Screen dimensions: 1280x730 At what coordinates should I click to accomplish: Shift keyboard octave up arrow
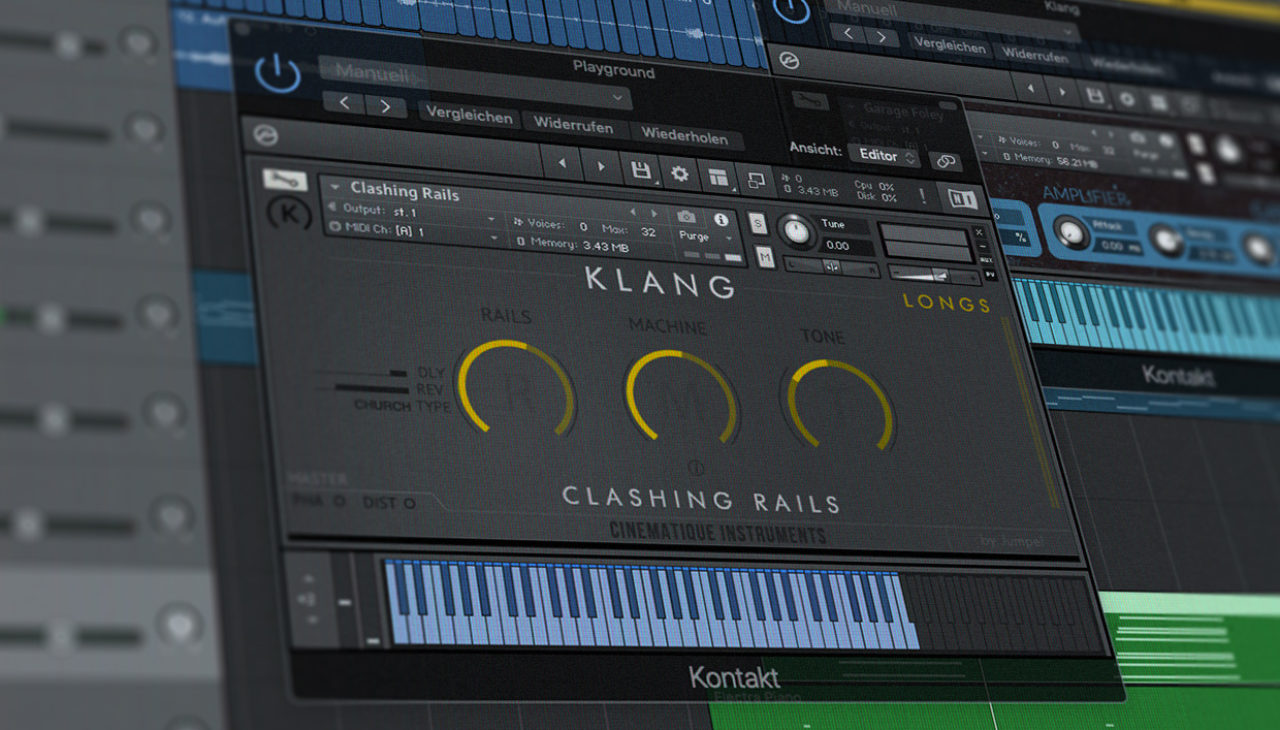point(307,578)
